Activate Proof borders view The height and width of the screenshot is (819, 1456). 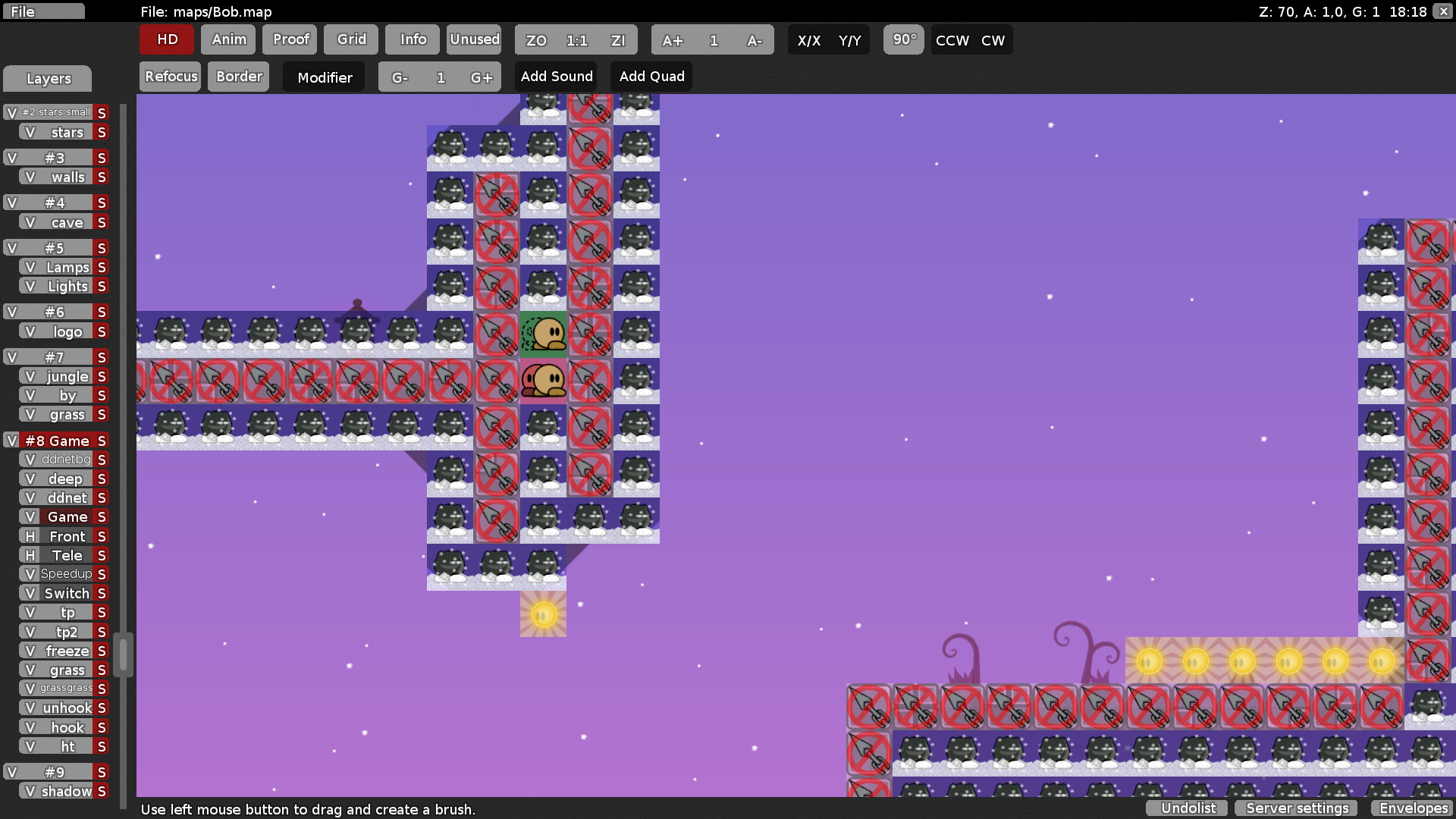(x=289, y=39)
